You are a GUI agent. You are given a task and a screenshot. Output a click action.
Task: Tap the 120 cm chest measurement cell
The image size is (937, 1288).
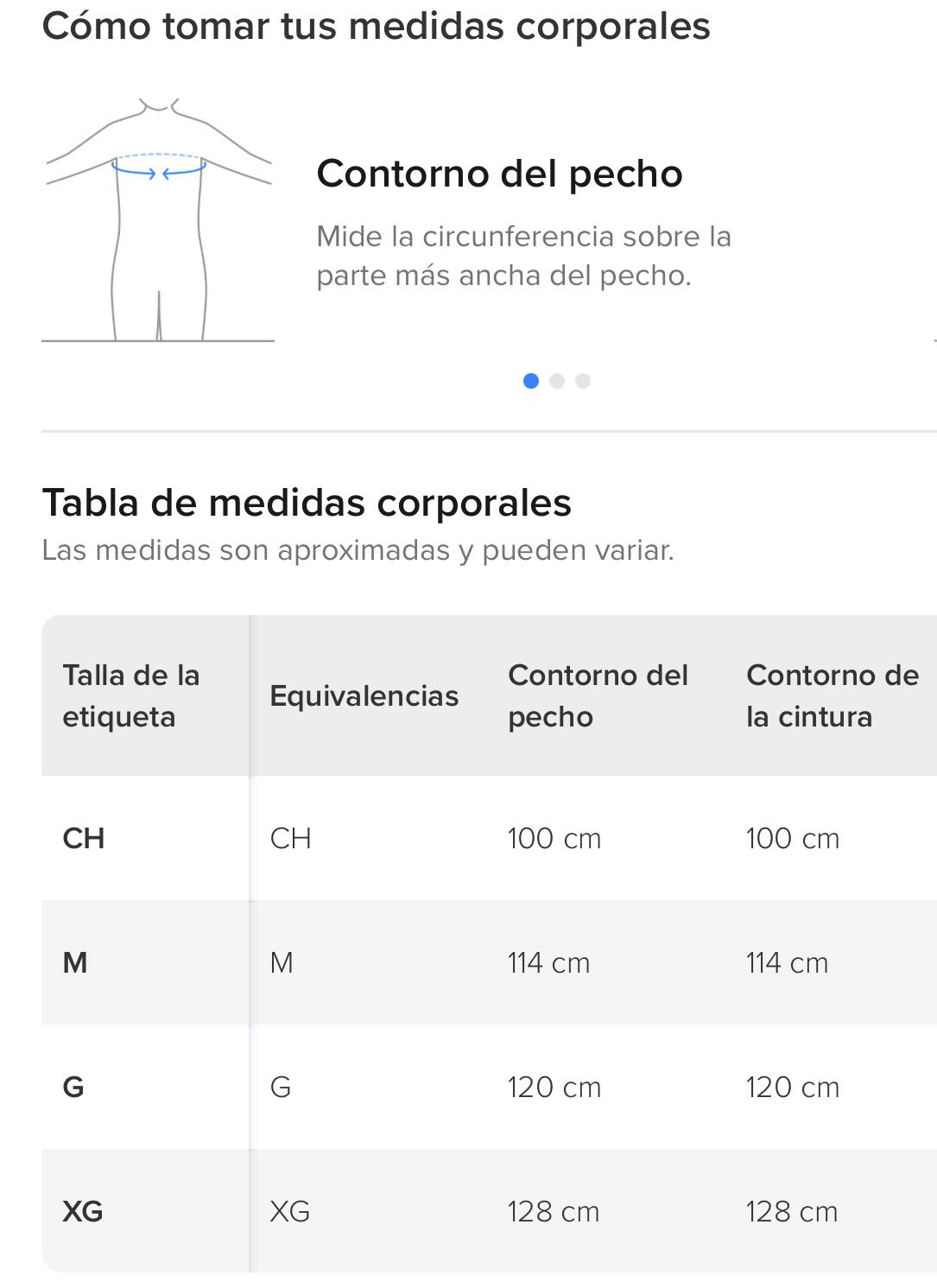(x=554, y=1087)
